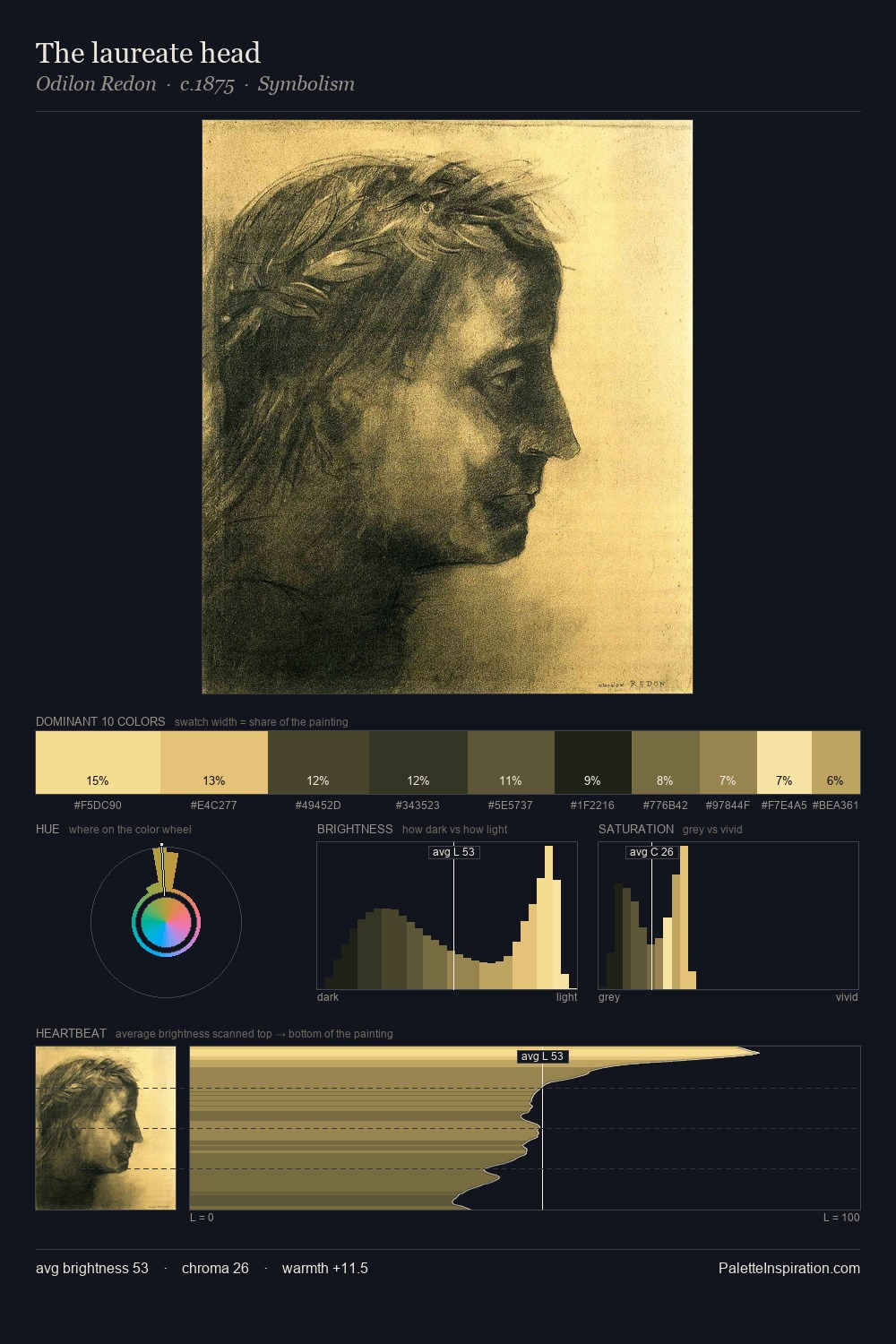The width and height of the screenshot is (896, 1344).
Task: Click the title 'The laureate head'
Action: coord(148,53)
